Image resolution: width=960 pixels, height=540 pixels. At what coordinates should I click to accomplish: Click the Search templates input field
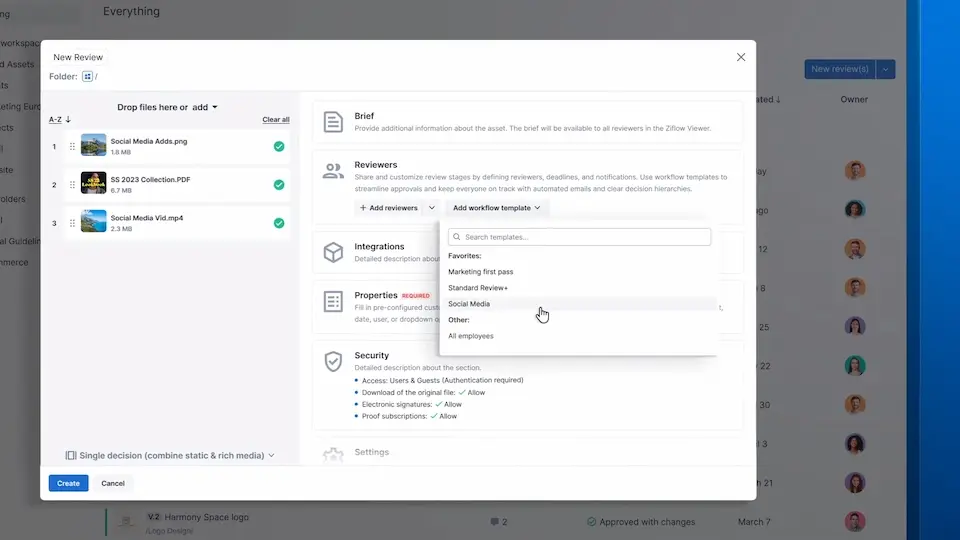[579, 237]
